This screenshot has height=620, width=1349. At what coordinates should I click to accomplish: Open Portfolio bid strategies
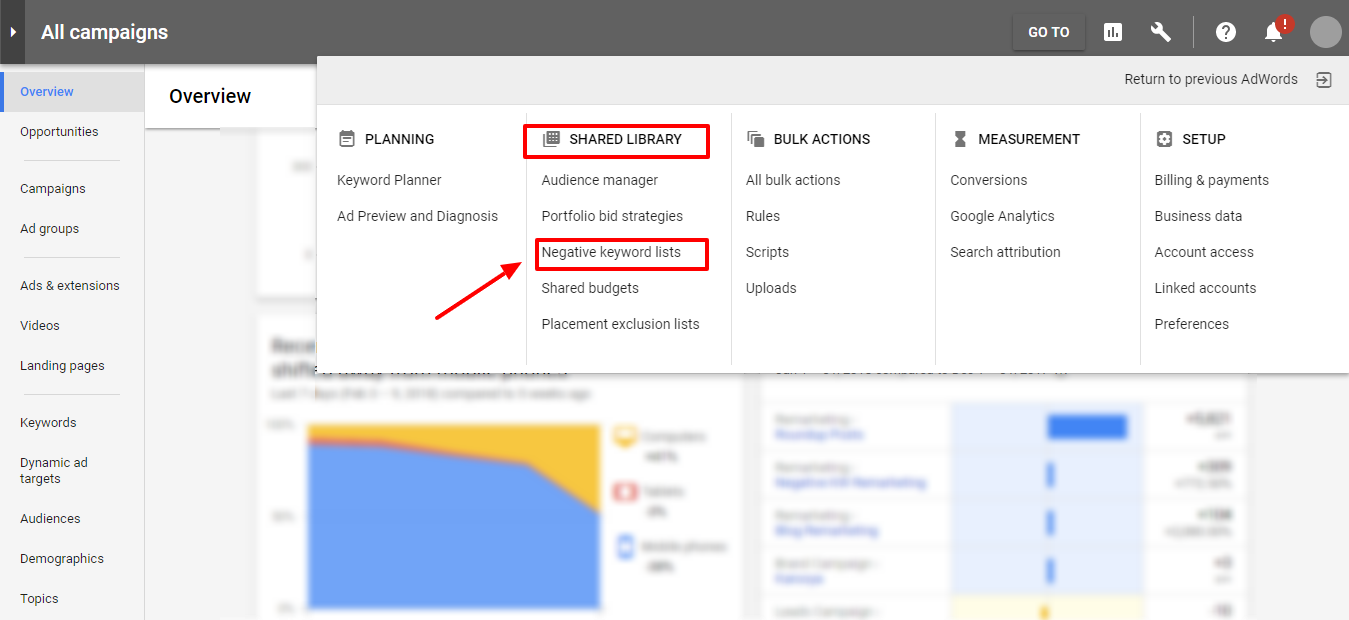point(612,216)
